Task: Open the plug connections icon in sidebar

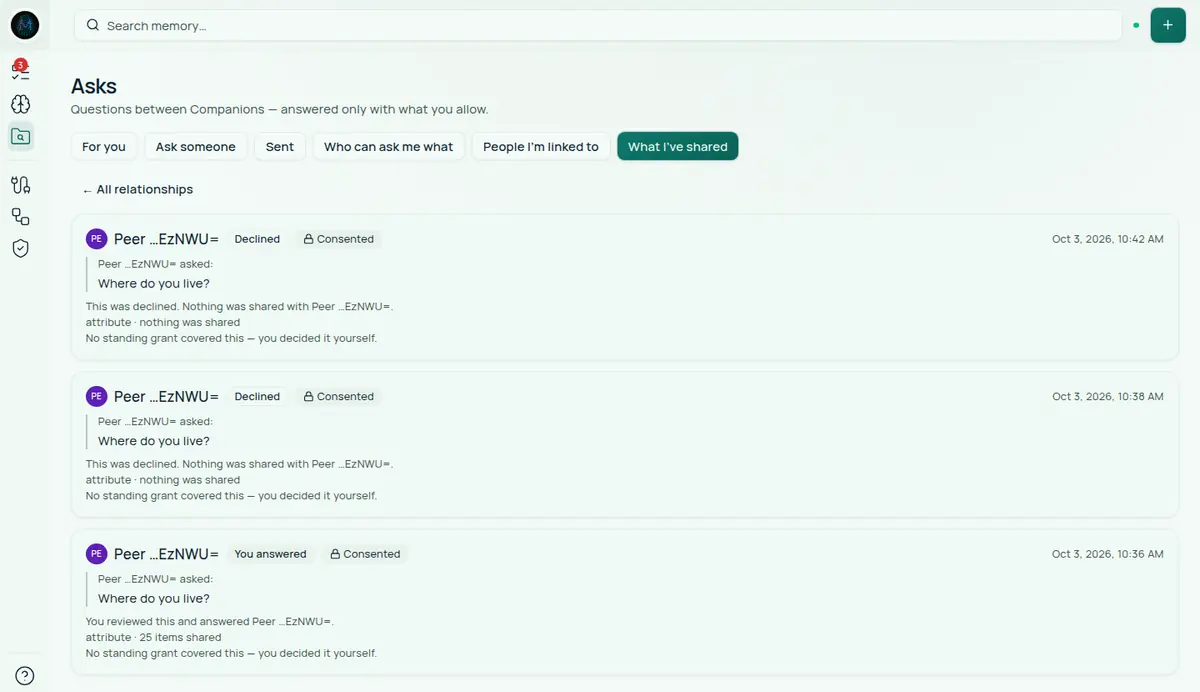Action: click(x=20, y=184)
